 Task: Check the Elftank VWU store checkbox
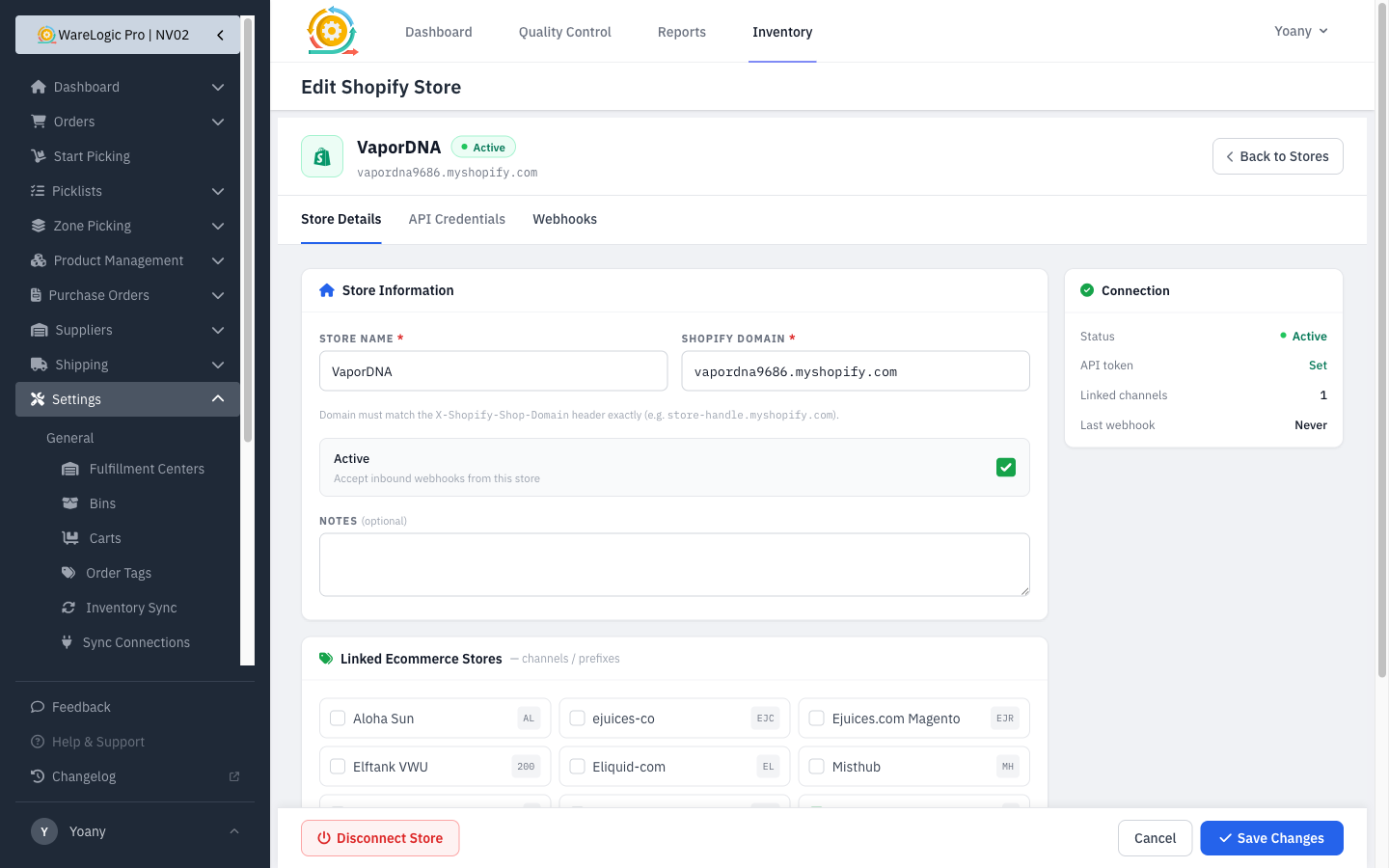pos(338,767)
